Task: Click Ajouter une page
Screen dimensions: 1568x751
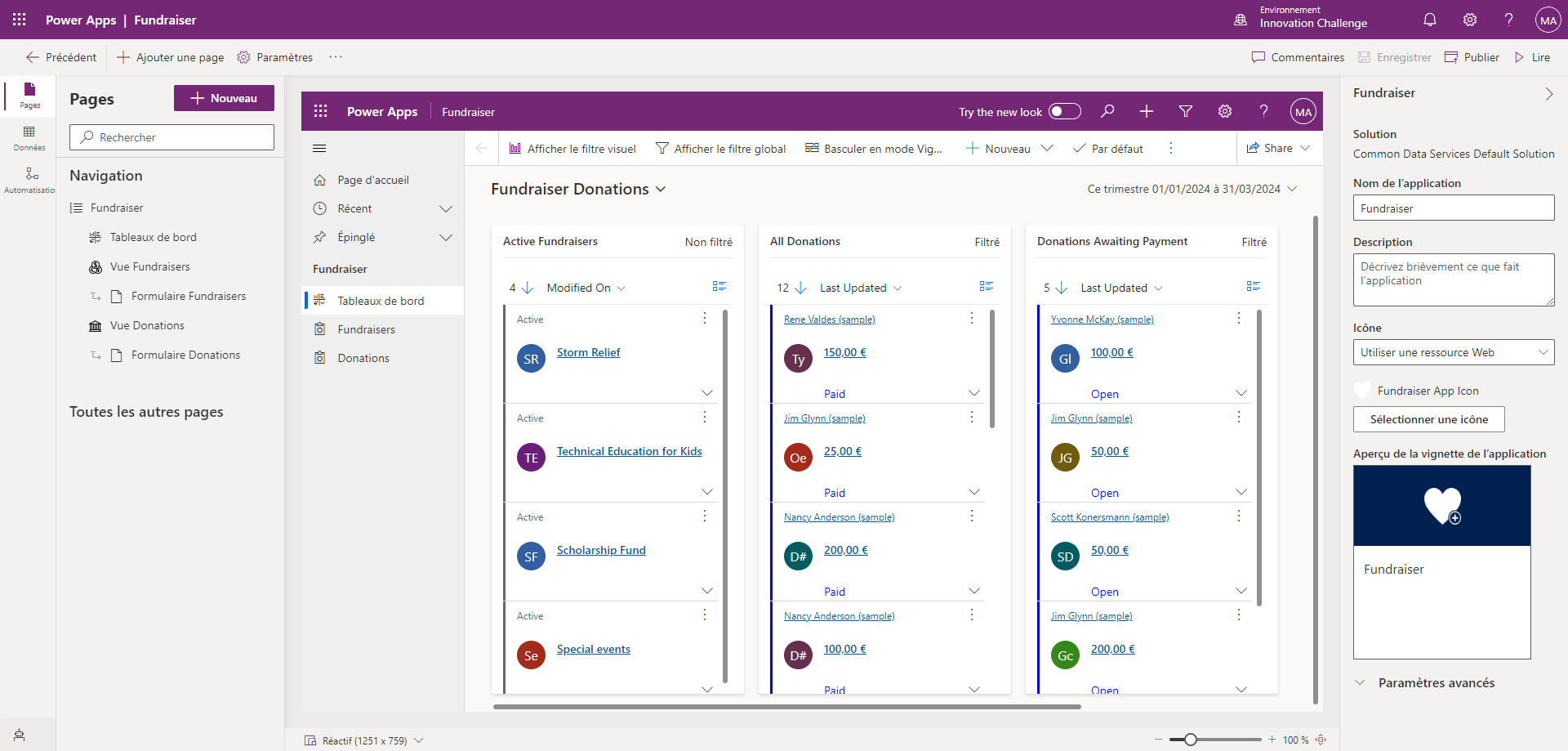Action: point(170,57)
